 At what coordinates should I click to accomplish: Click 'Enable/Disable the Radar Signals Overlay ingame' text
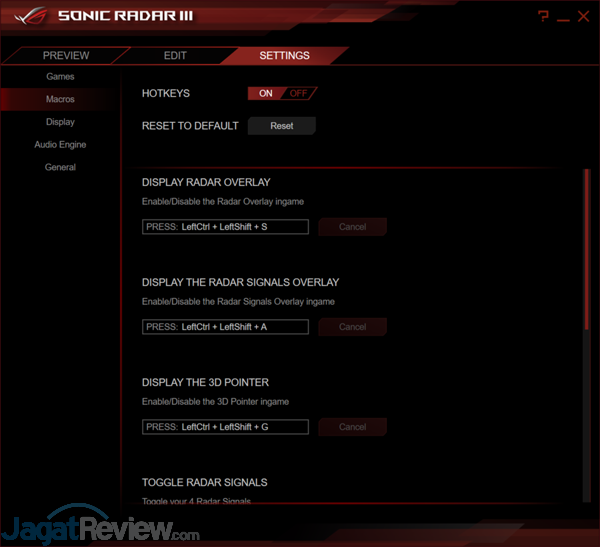(238, 302)
